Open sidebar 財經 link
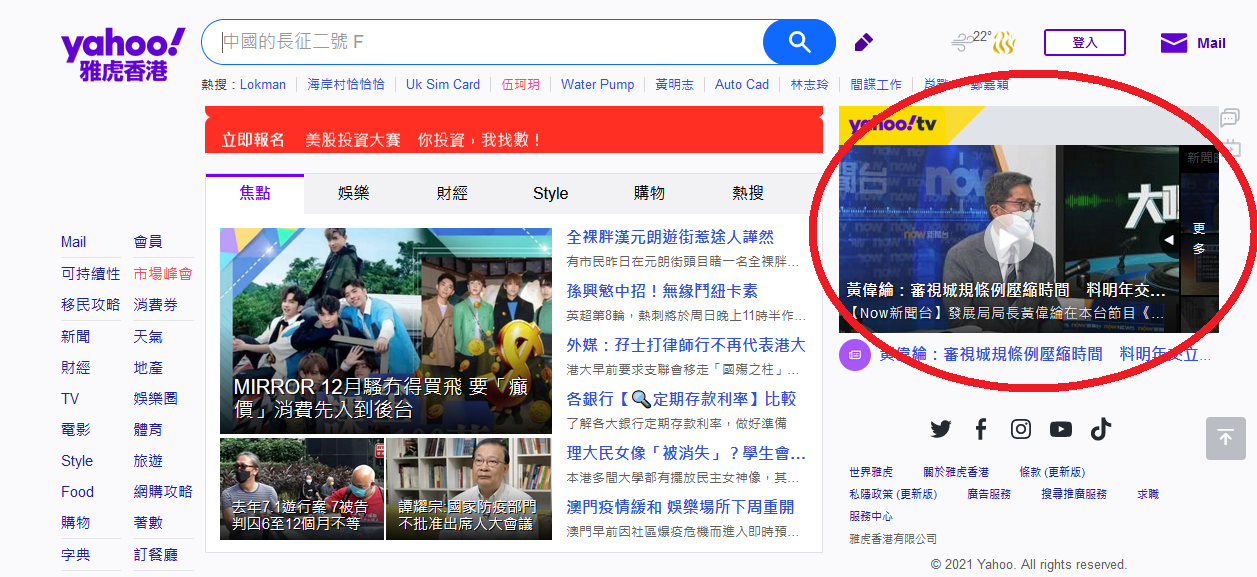 (75, 368)
